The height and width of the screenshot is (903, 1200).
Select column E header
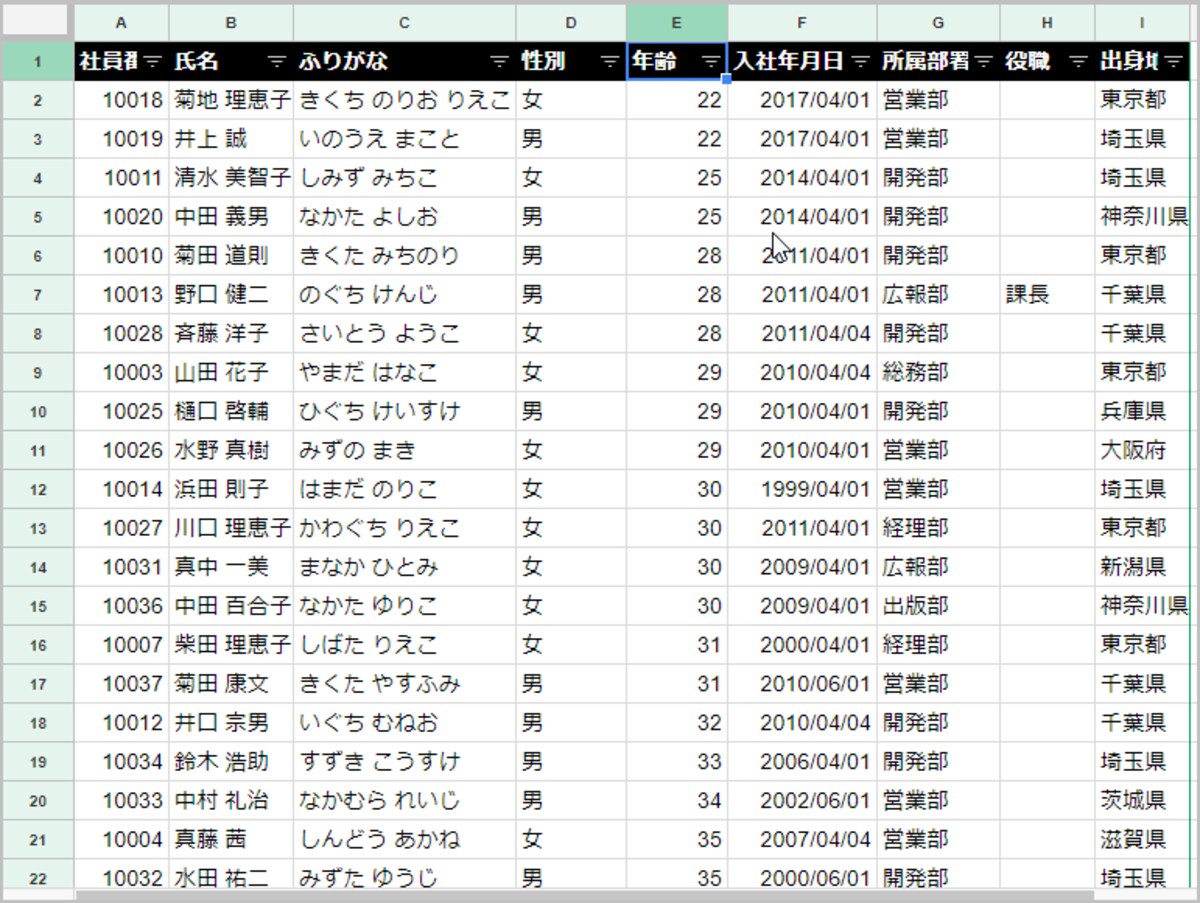click(x=677, y=22)
